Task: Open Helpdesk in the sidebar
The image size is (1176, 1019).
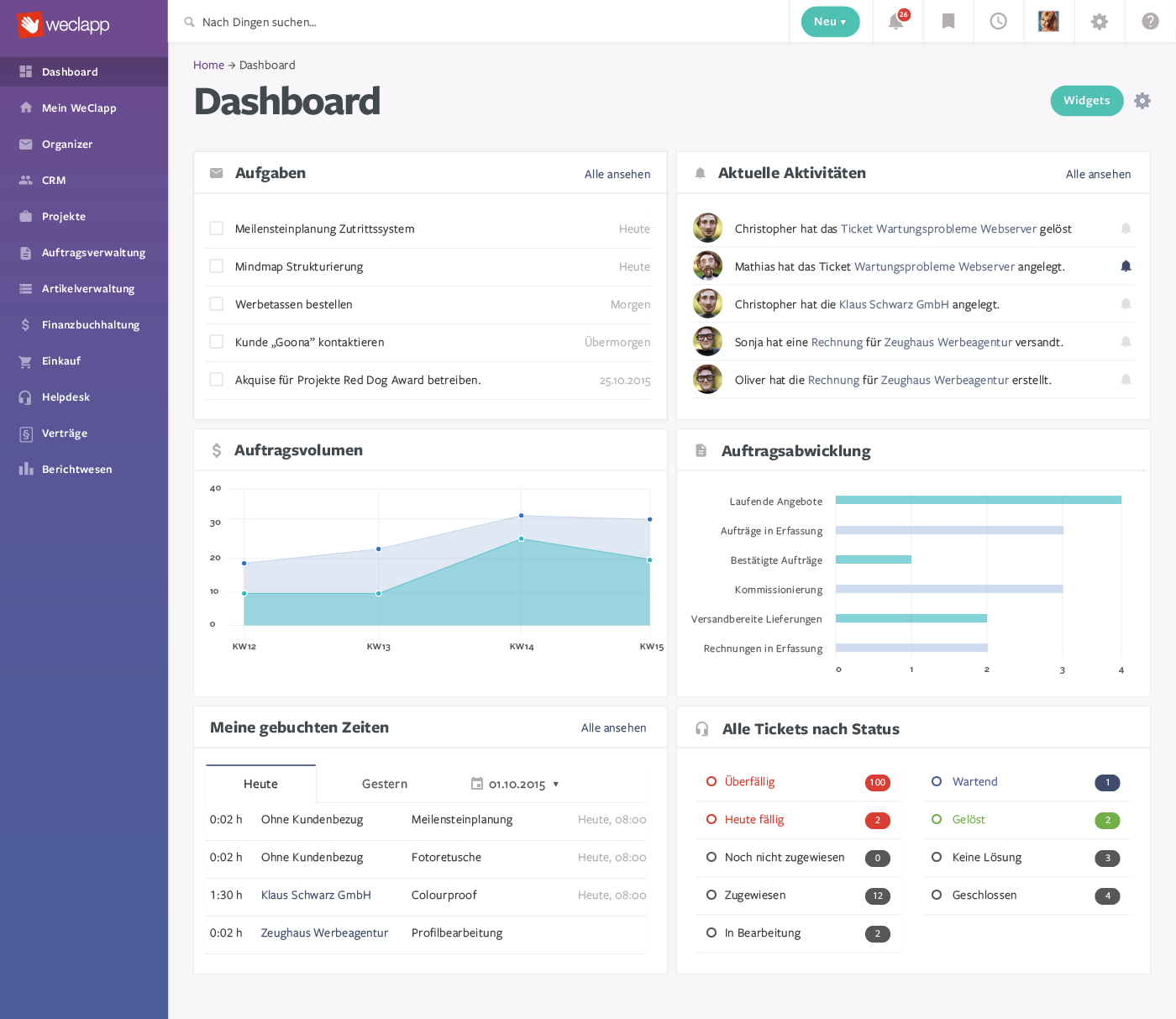Action: (66, 397)
